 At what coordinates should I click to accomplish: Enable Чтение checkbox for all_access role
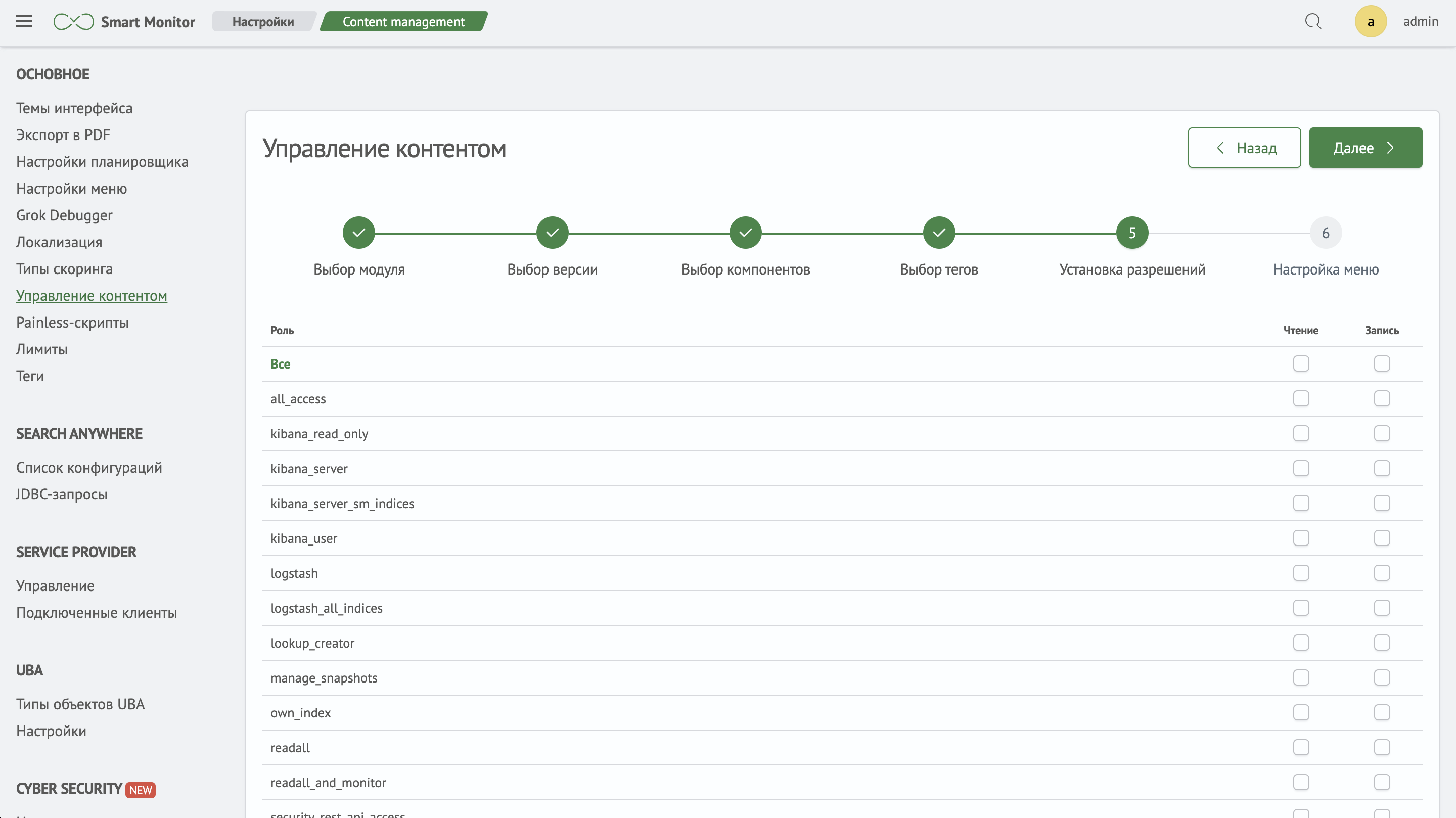(x=1301, y=398)
